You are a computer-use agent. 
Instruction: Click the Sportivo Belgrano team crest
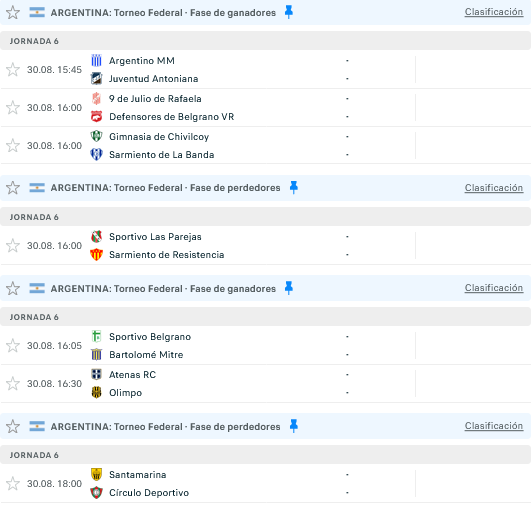tap(97, 337)
